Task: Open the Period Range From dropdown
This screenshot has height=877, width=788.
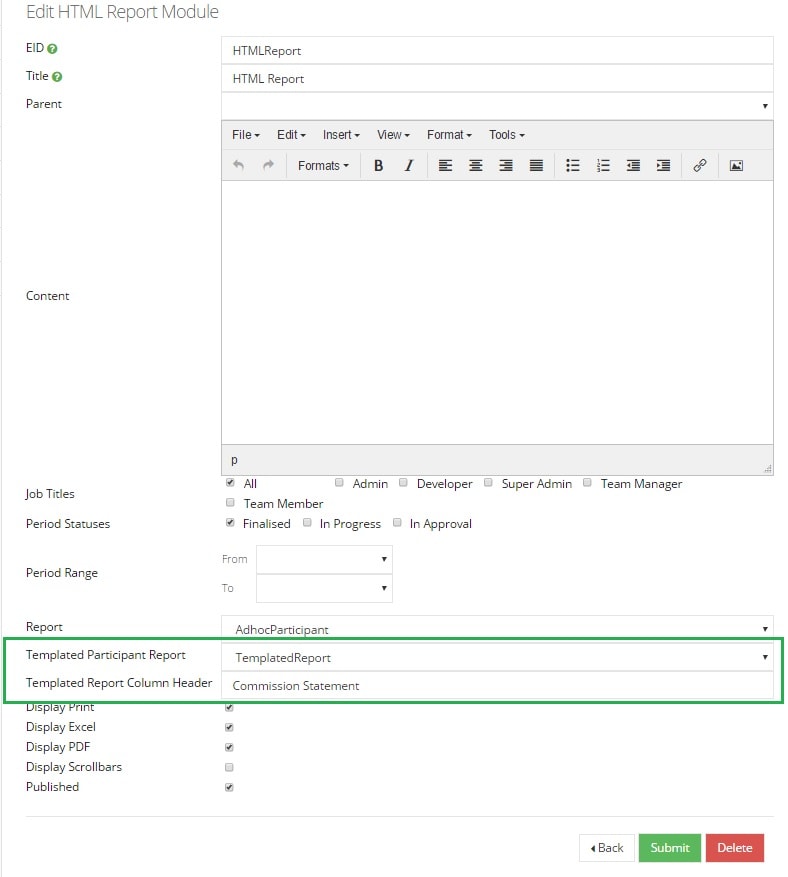Action: point(324,559)
